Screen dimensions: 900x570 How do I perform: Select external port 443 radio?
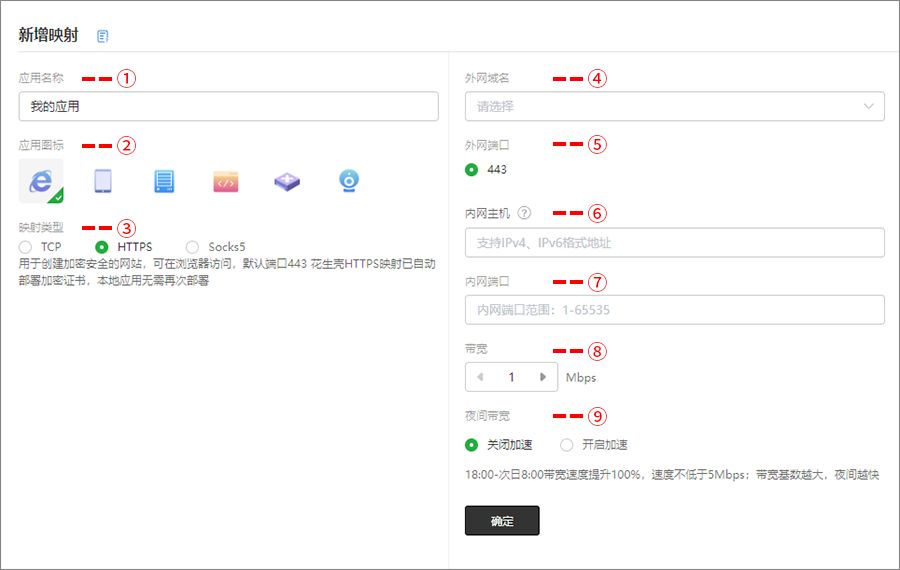coord(471,169)
